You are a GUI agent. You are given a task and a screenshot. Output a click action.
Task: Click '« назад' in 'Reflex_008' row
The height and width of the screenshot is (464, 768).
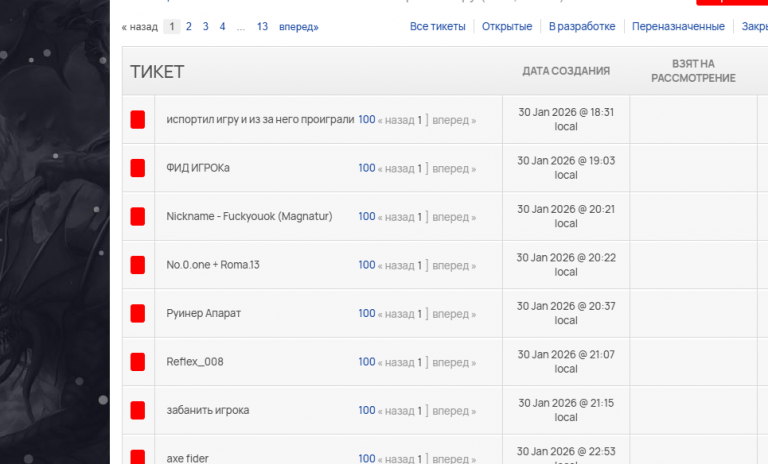click(x=396, y=363)
